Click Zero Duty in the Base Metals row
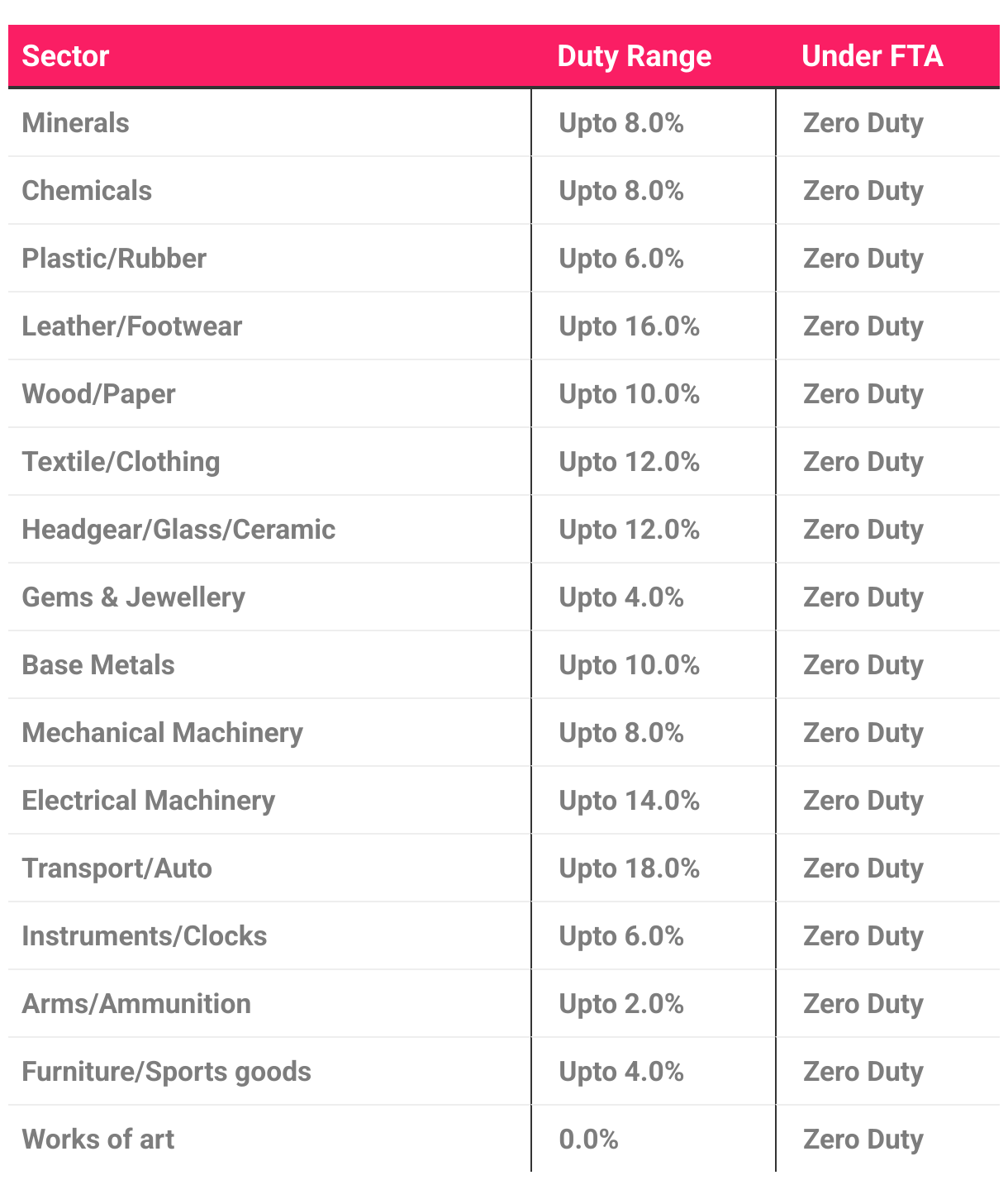The image size is (1008, 1180). tap(863, 665)
